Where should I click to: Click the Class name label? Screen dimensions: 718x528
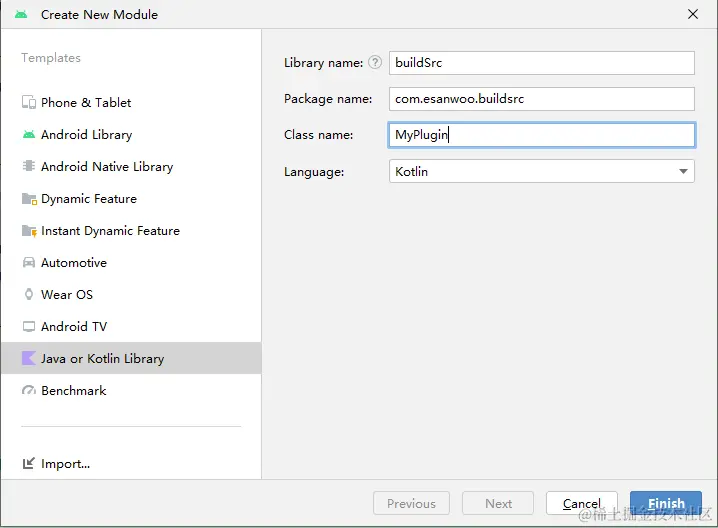click(x=318, y=135)
